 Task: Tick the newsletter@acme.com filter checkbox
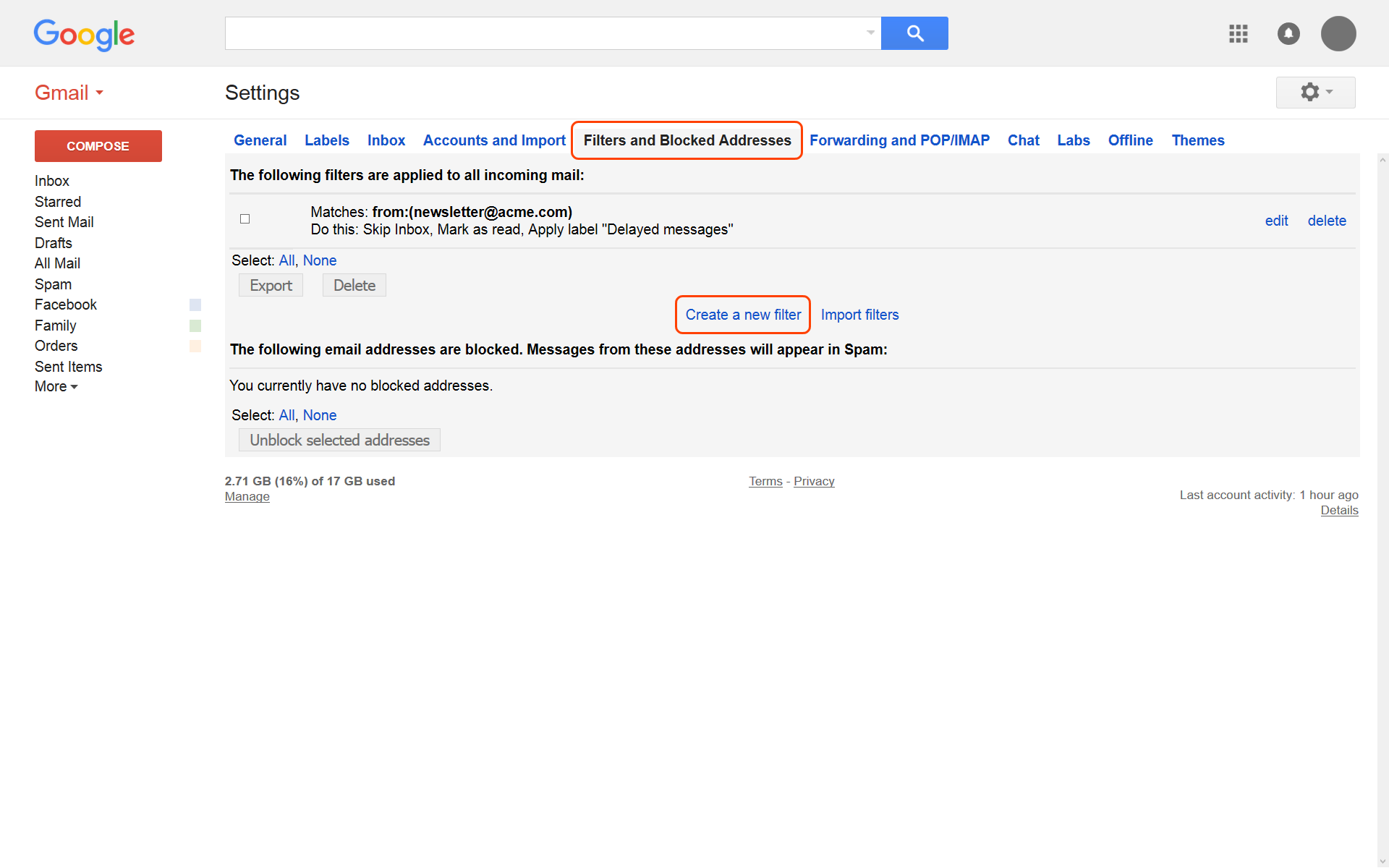coord(245,219)
